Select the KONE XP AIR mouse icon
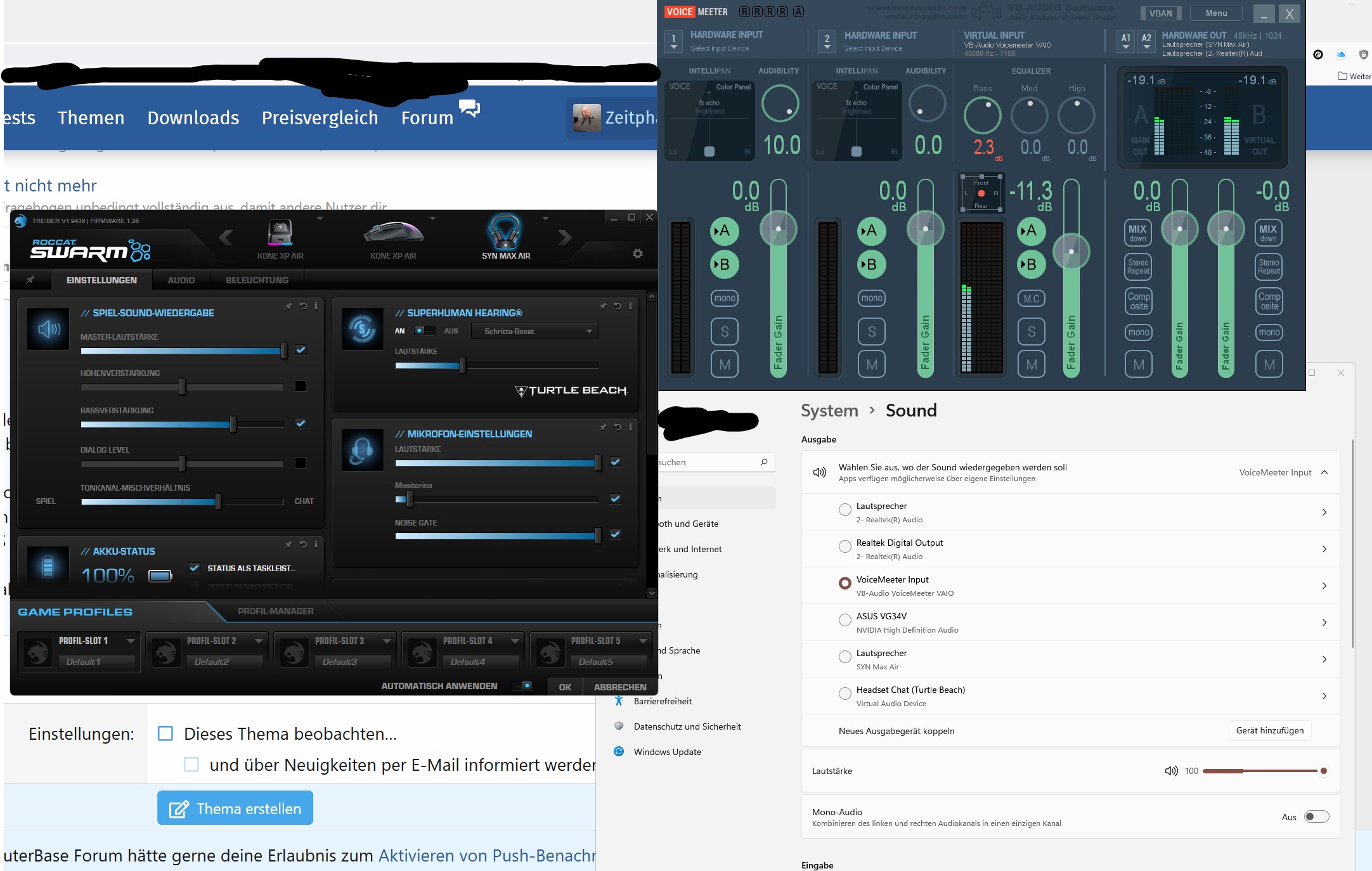 click(393, 233)
